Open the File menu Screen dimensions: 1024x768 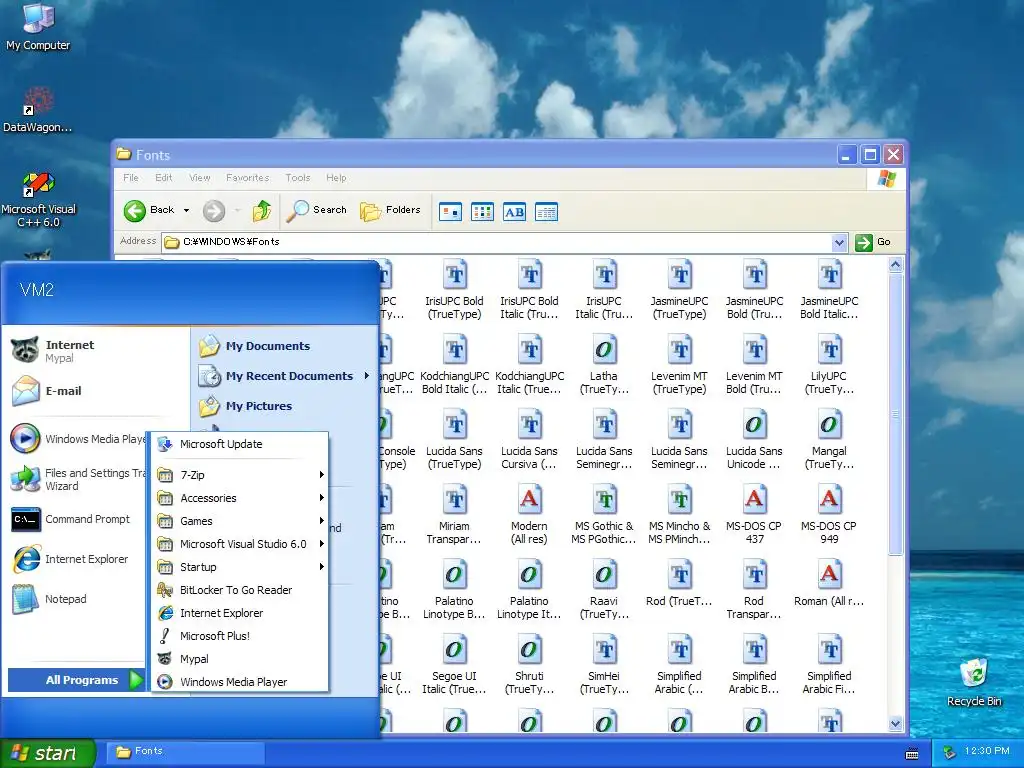point(131,178)
